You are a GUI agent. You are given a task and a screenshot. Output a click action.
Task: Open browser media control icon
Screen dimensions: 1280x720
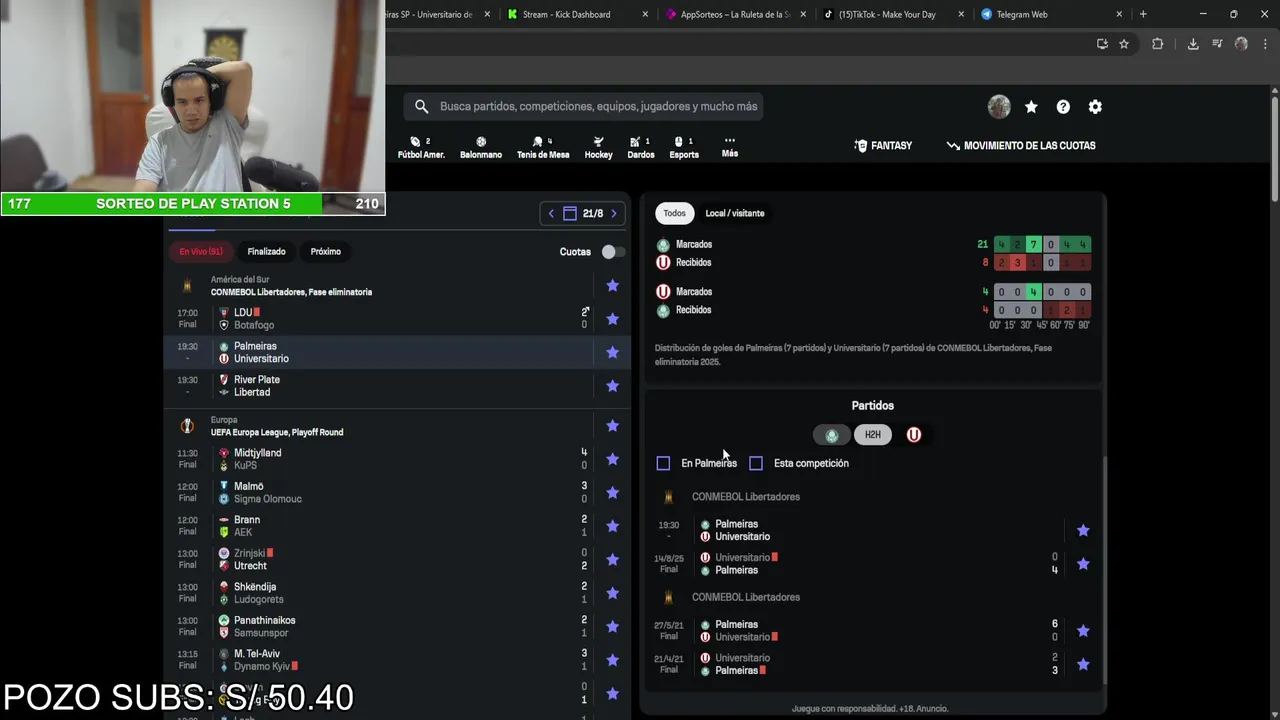[1217, 44]
